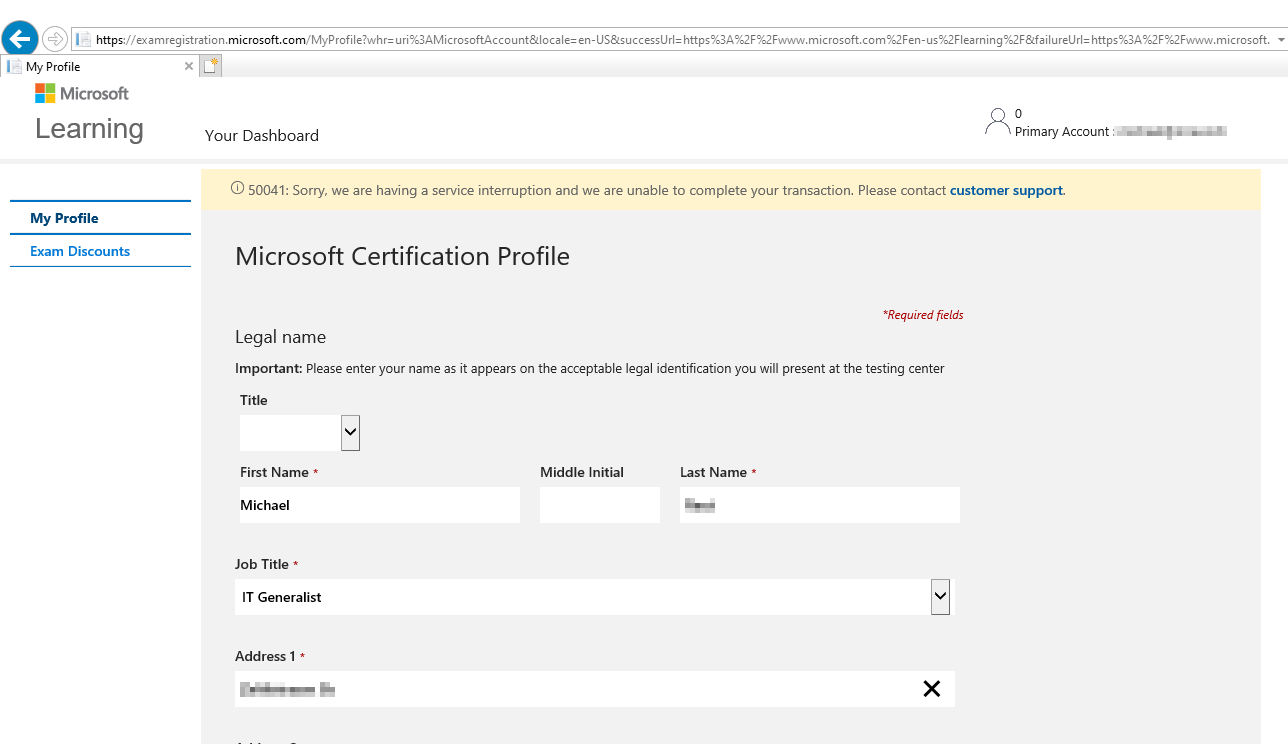Select My Profile in the sidebar
1288x744 pixels.
tap(64, 218)
